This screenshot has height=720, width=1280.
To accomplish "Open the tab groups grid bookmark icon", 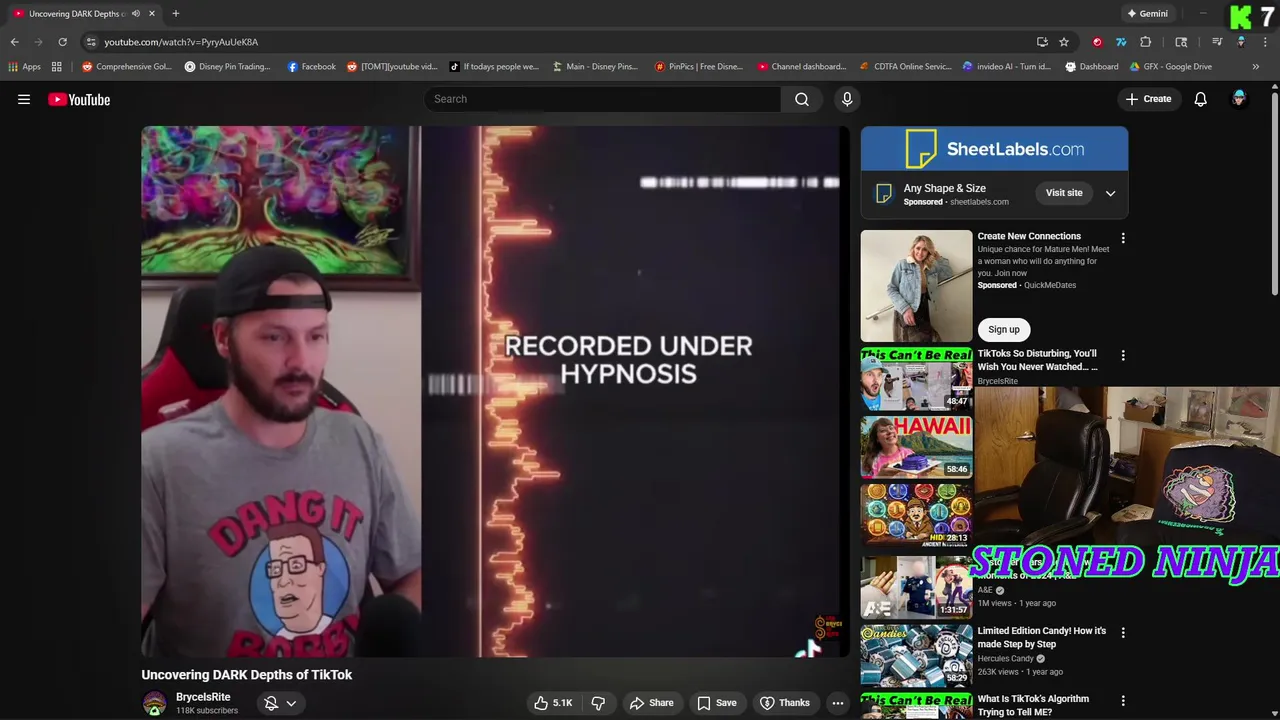I will (x=57, y=67).
